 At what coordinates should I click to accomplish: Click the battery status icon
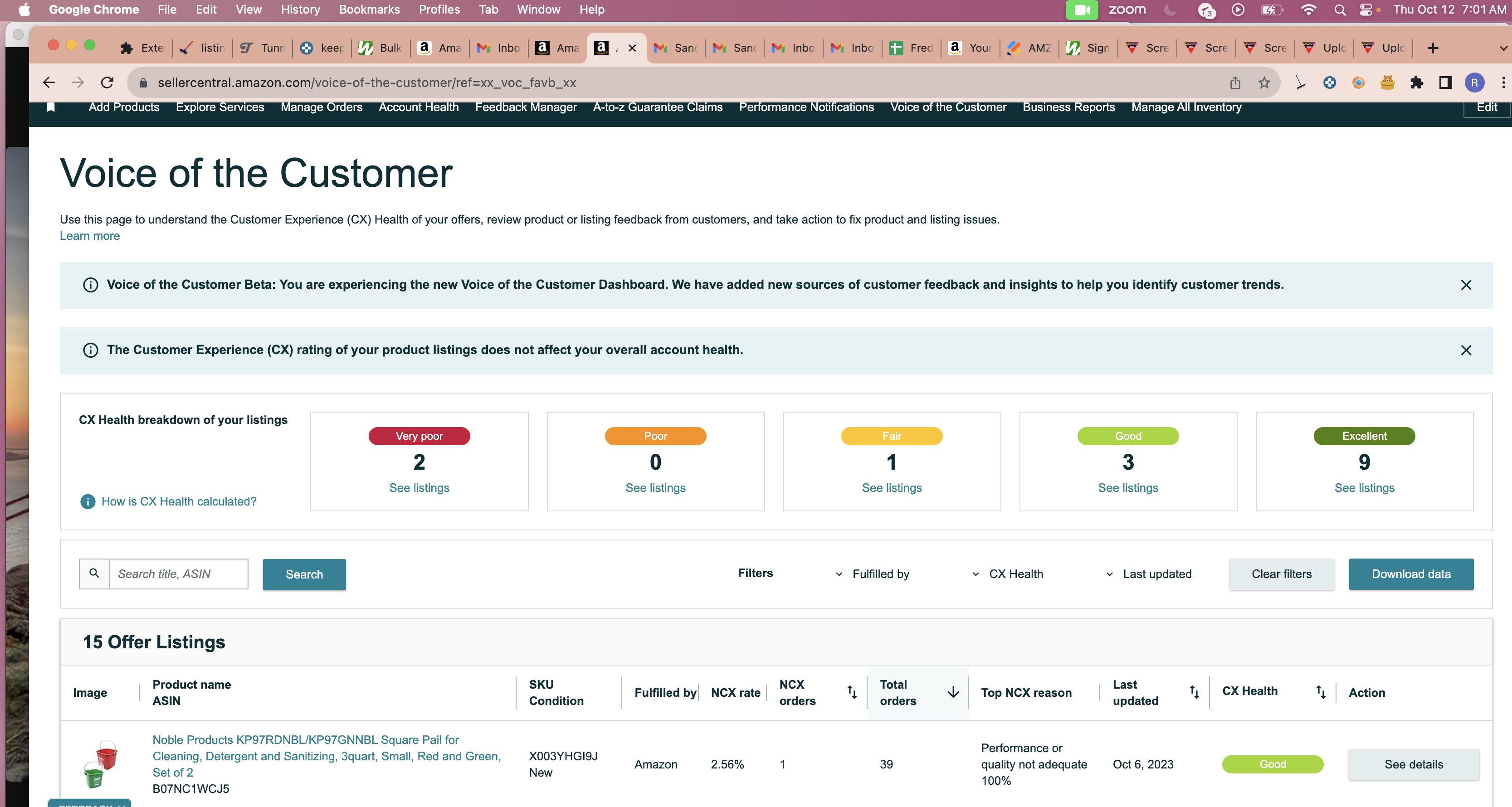(x=1272, y=10)
